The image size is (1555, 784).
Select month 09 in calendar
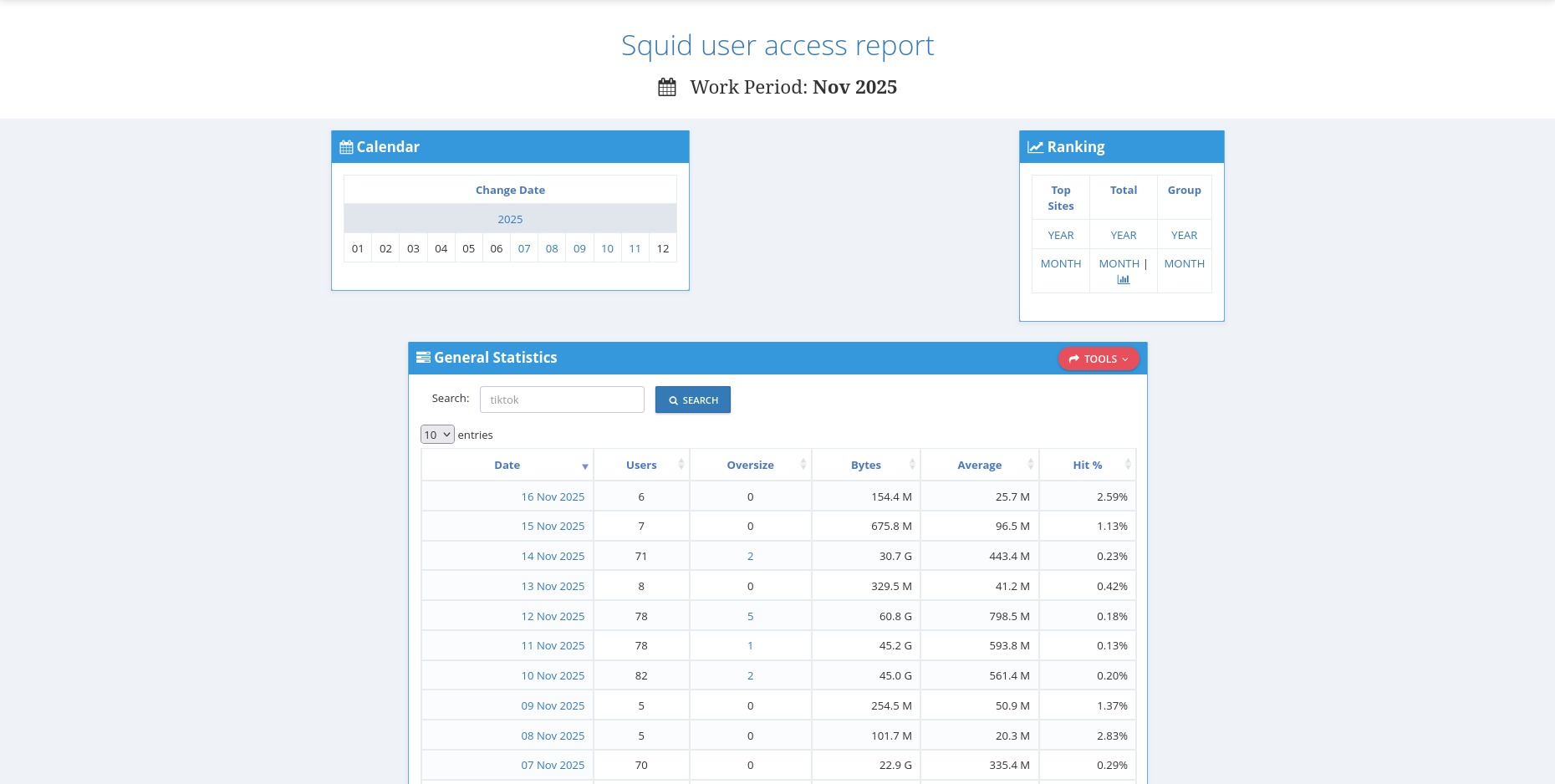(579, 248)
